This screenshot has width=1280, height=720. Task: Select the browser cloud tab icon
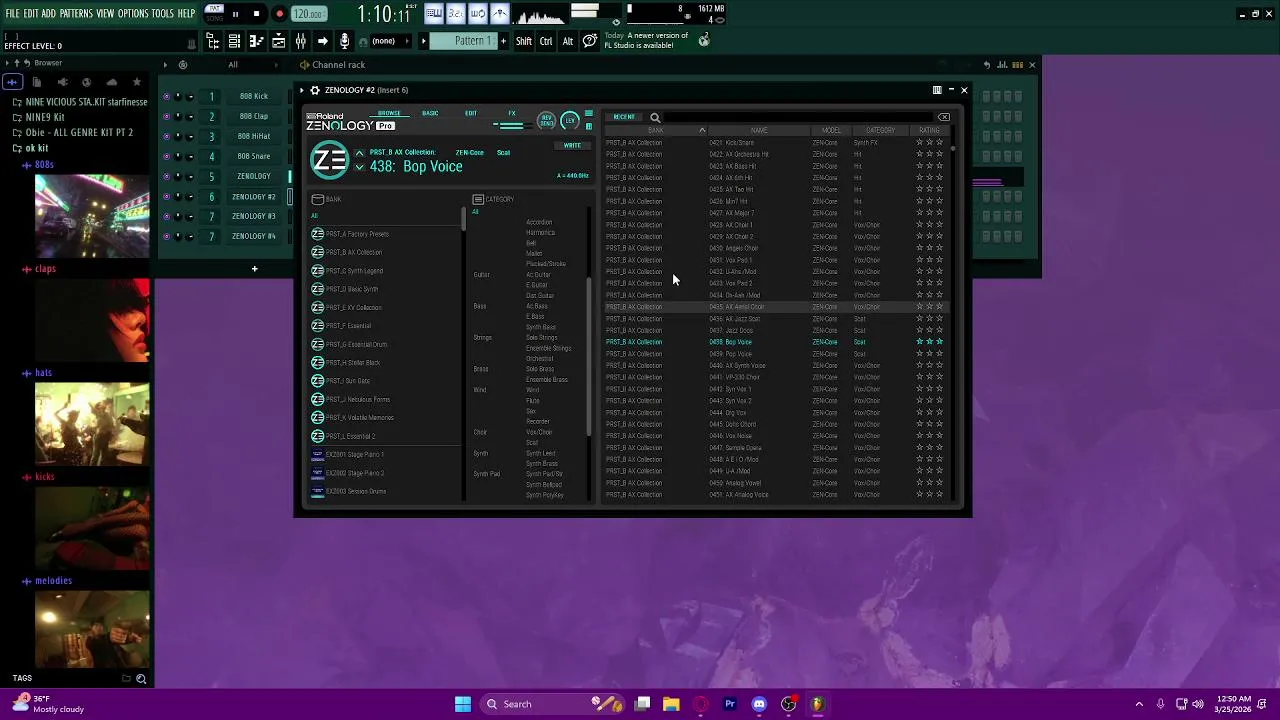coord(112,82)
